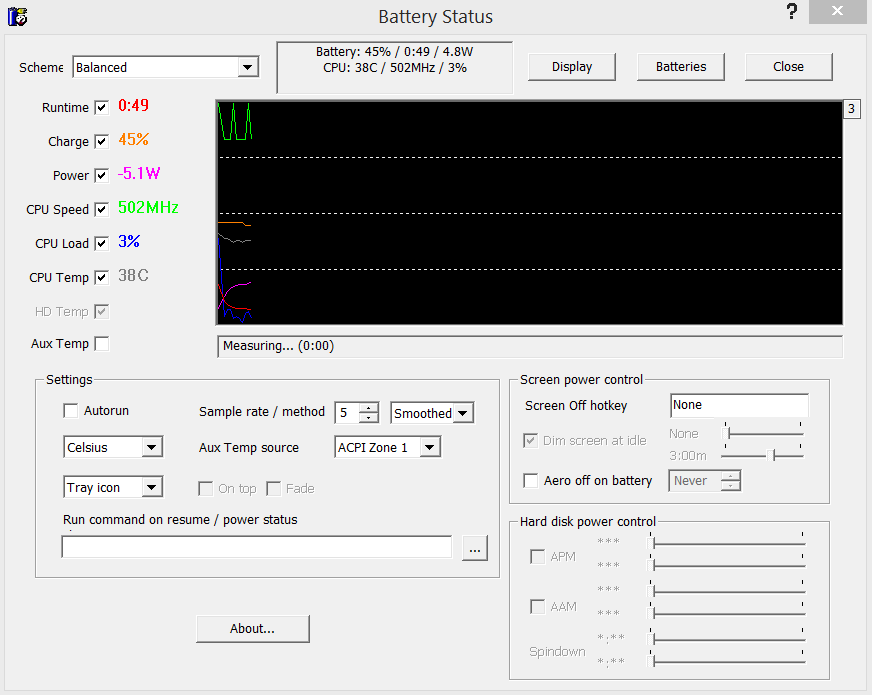The height and width of the screenshot is (695, 872).
Task: Click the About... button
Action: click(x=253, y=629)
